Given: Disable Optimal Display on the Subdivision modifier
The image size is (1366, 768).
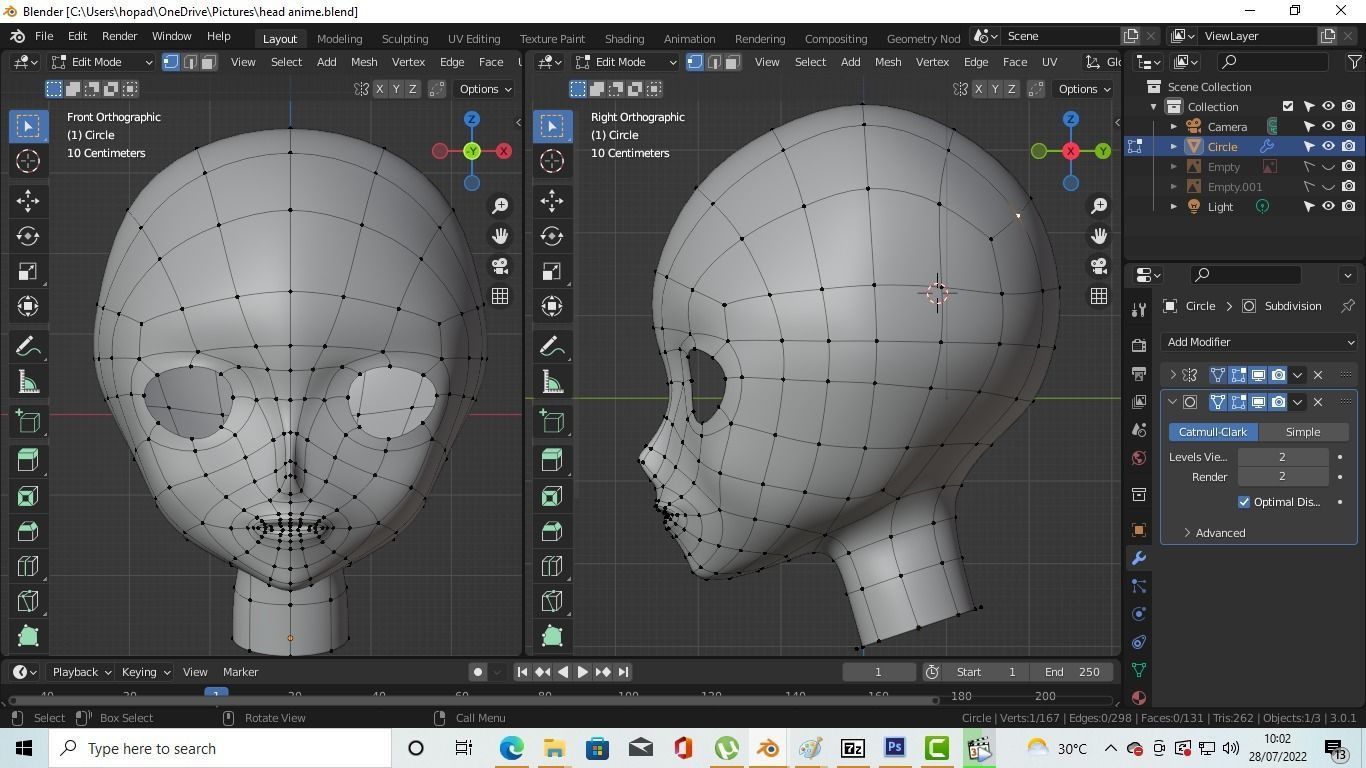Looking at the screenshot, I should click(x=1244, y=501).
